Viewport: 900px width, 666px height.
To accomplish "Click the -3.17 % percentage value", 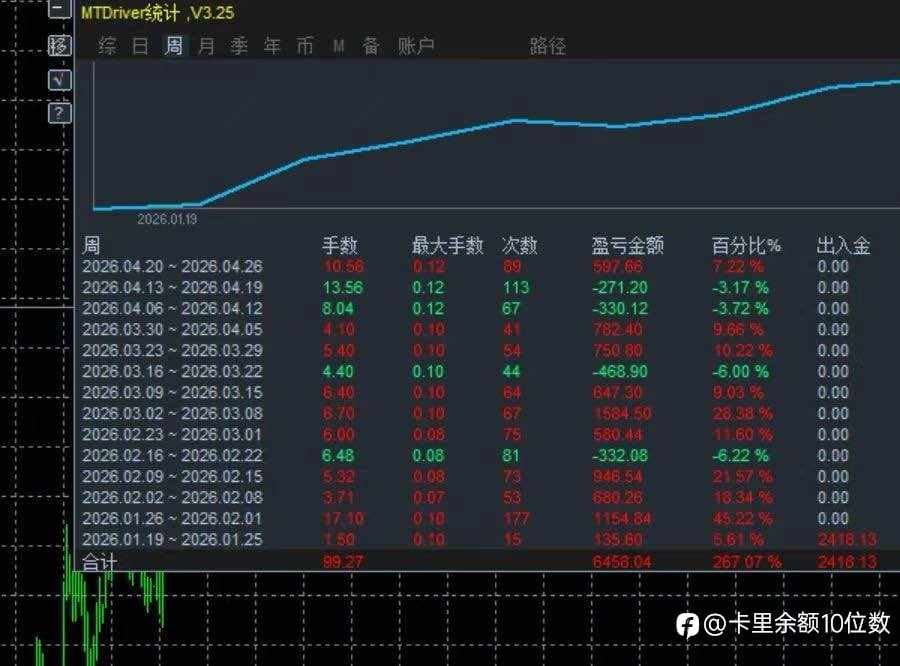I will point(740,287).
